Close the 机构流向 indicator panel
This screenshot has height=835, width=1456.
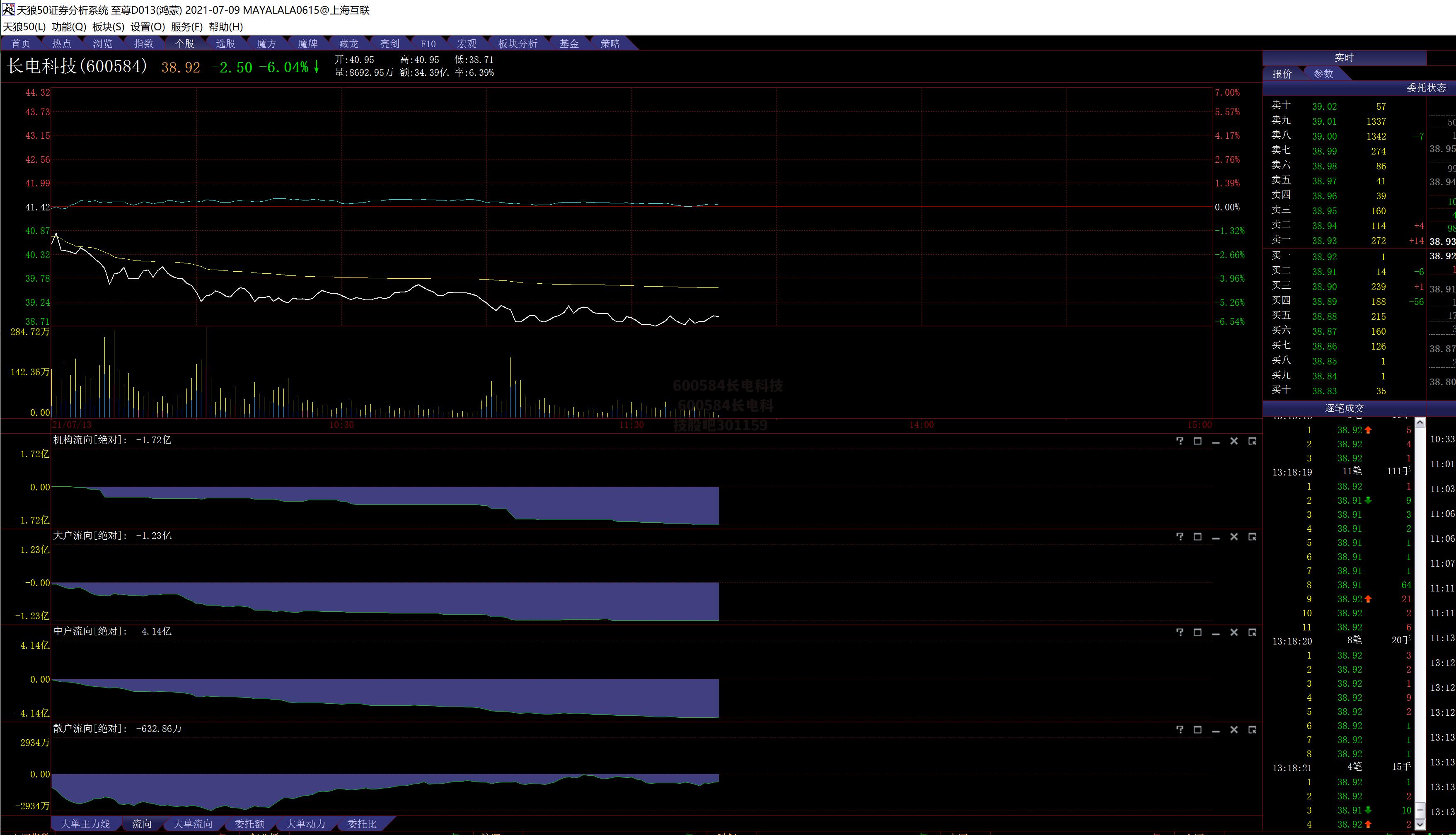1234,441
